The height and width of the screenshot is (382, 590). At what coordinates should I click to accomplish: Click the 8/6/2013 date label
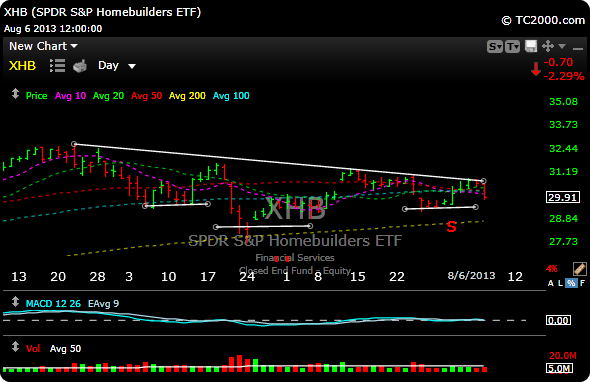(471, 275)
